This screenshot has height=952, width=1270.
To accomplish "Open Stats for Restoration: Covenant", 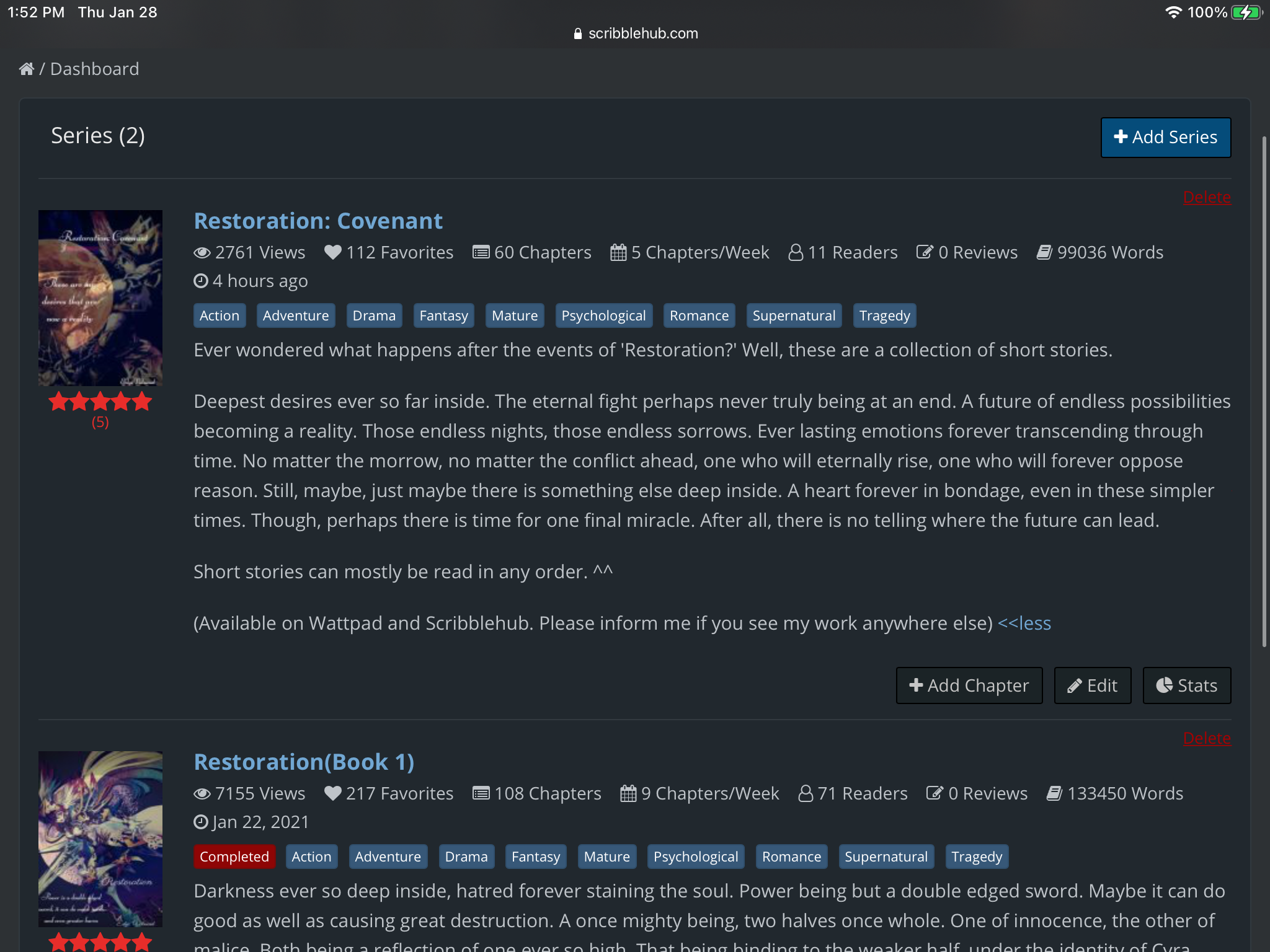I will pos(1186,685).
